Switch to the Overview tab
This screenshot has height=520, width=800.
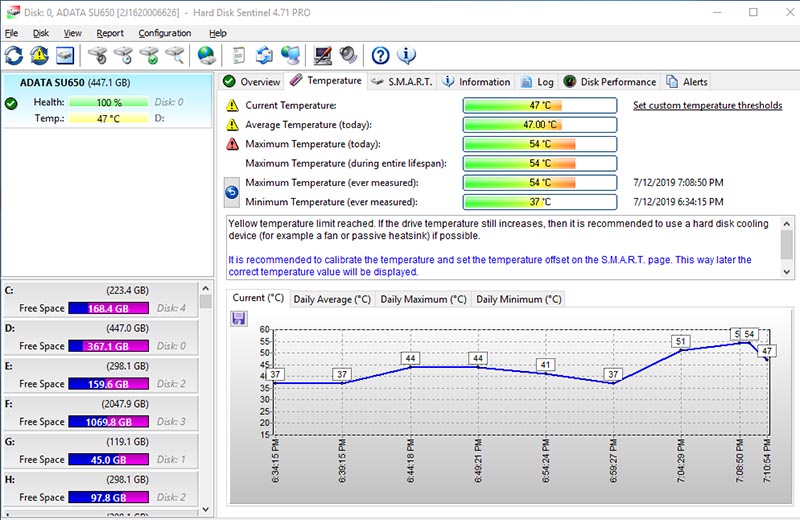point(252,82)
